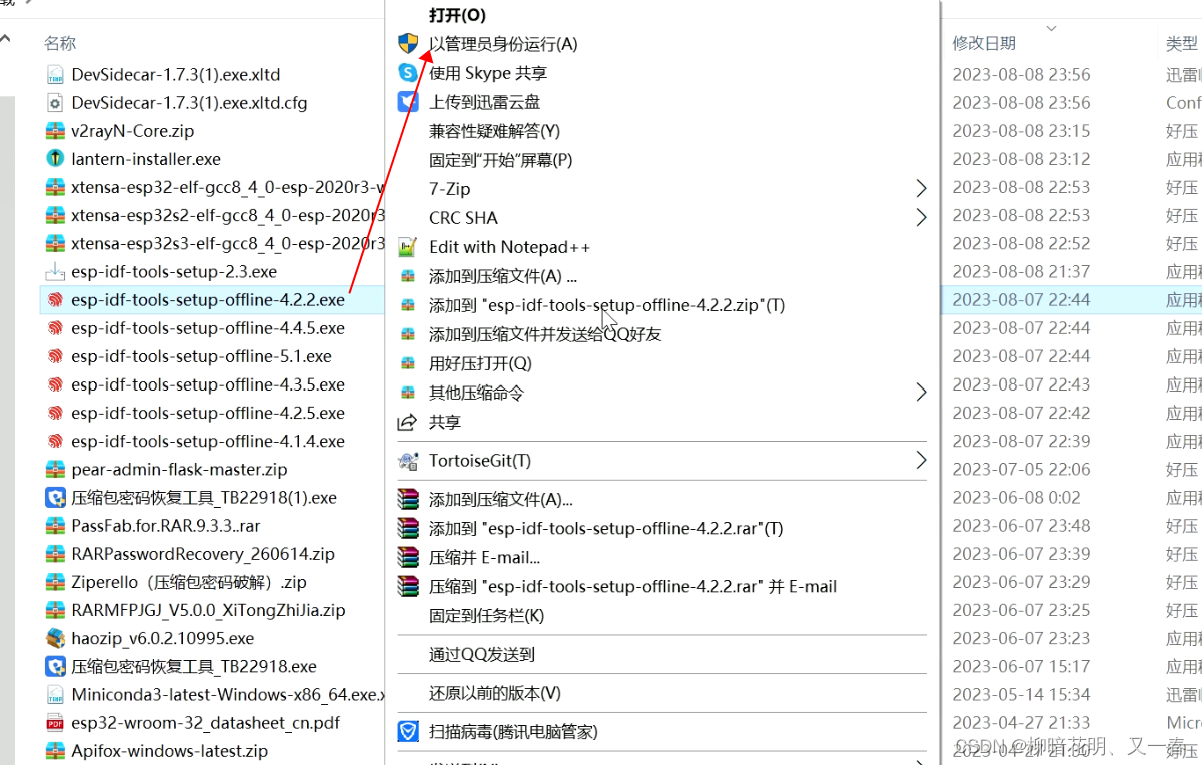Image resolution: width=1202 pixels, height=765 pixels.
Task: Click the icon of pear-admin-flask-master.zip
Action: 55,469
